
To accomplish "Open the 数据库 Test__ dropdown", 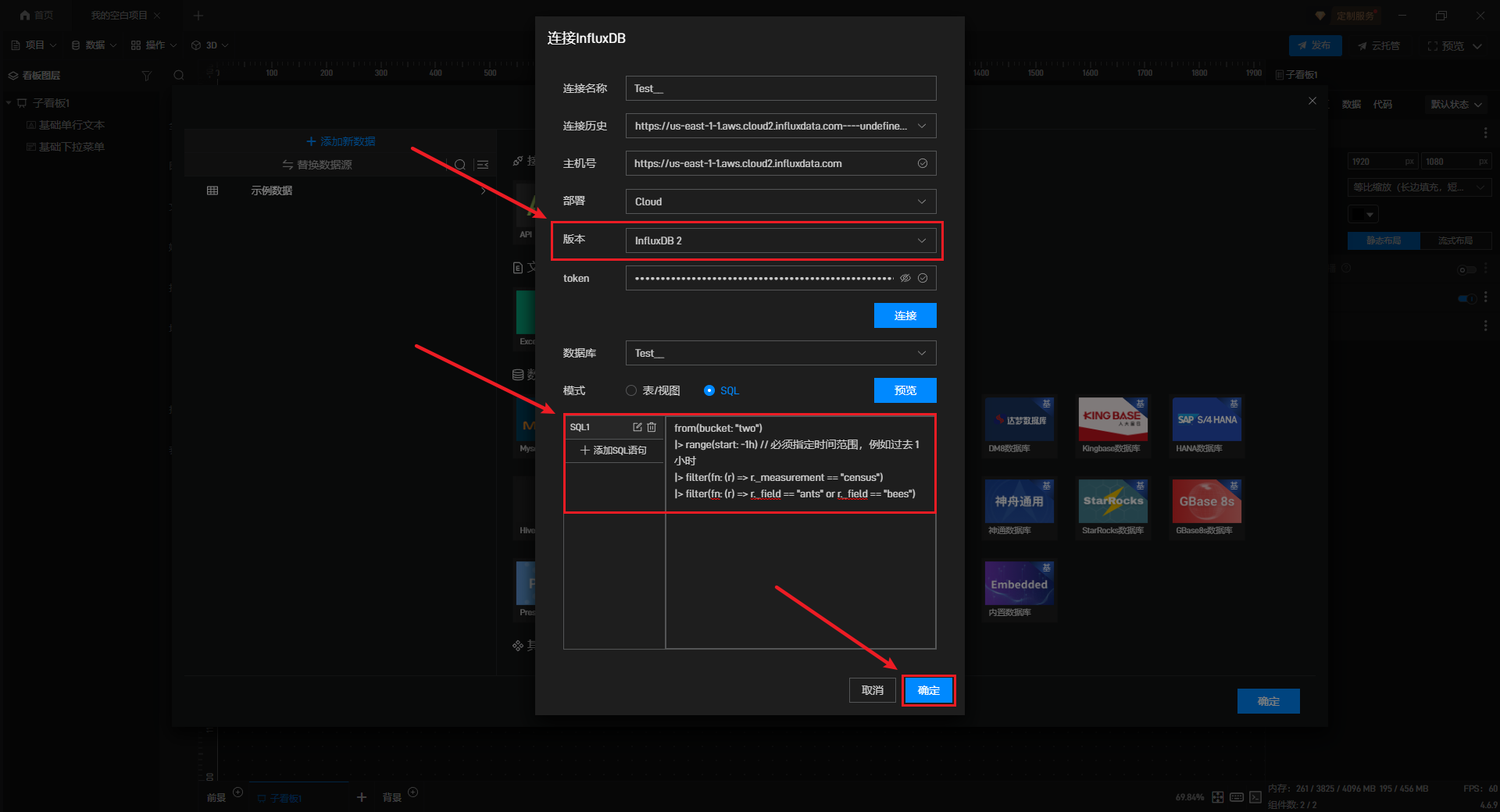I will [x=780, y=353].
